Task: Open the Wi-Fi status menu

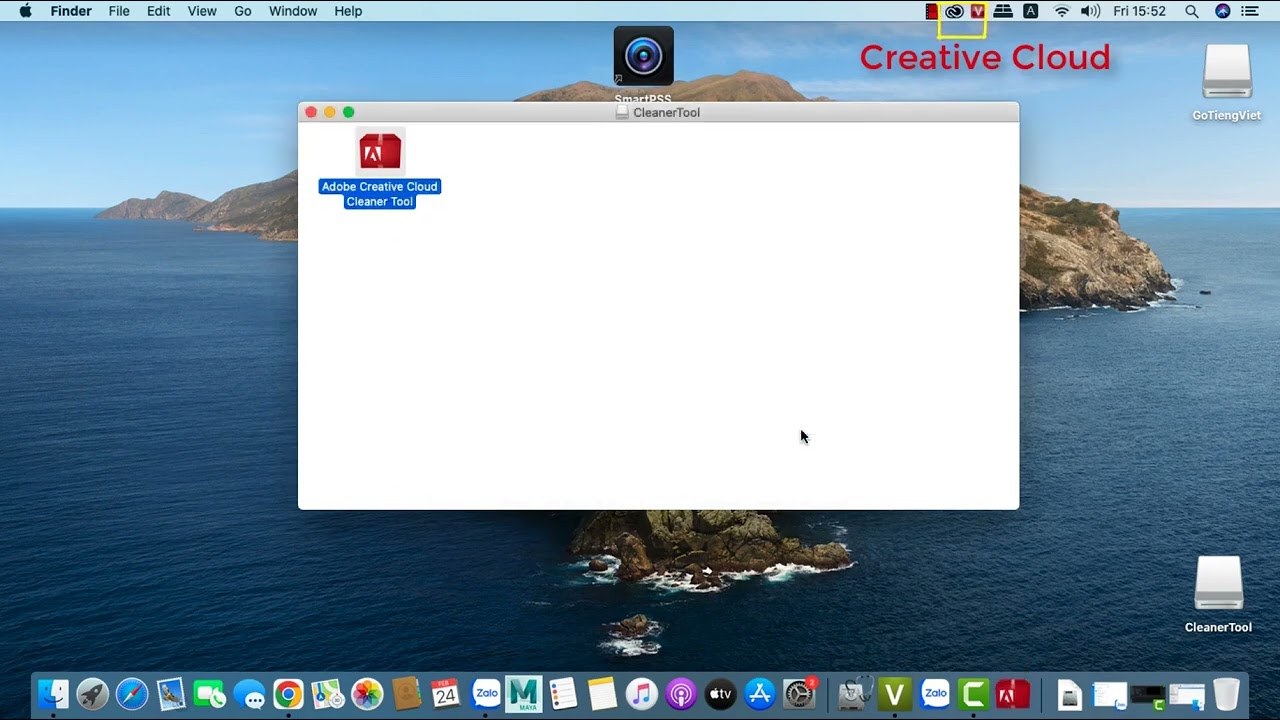Action: pos(1062,11)
